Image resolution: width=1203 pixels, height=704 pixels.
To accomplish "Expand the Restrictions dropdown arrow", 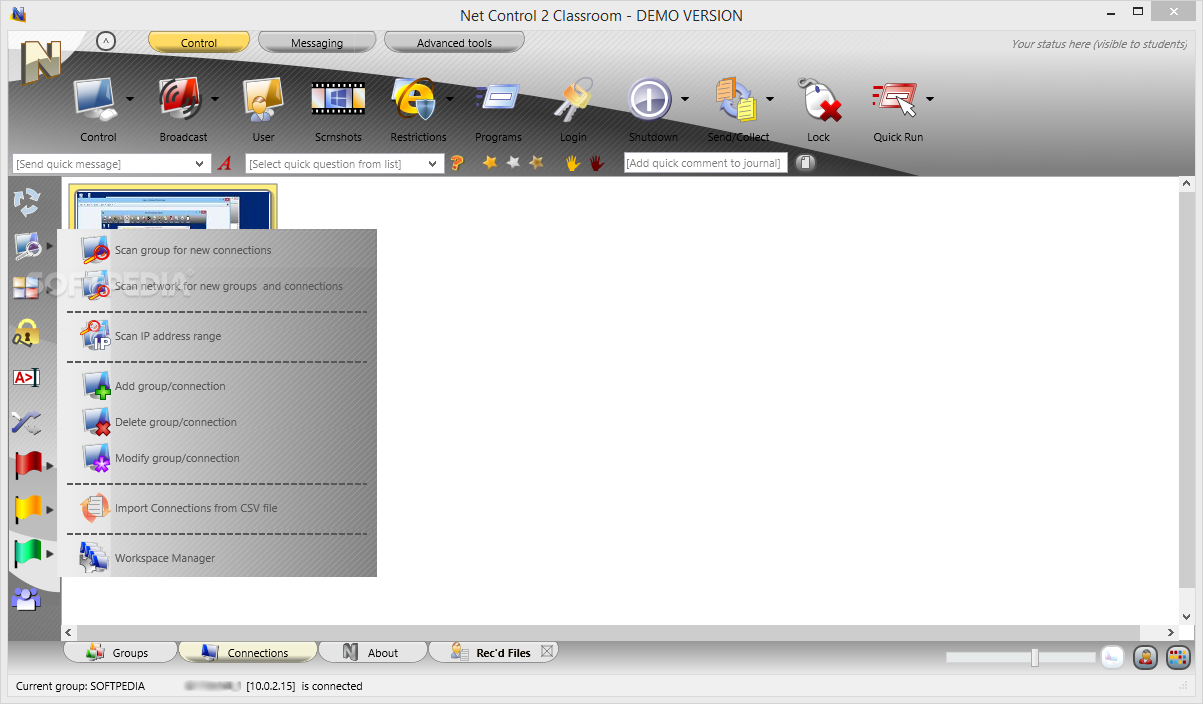I will (x=450, y=99).
